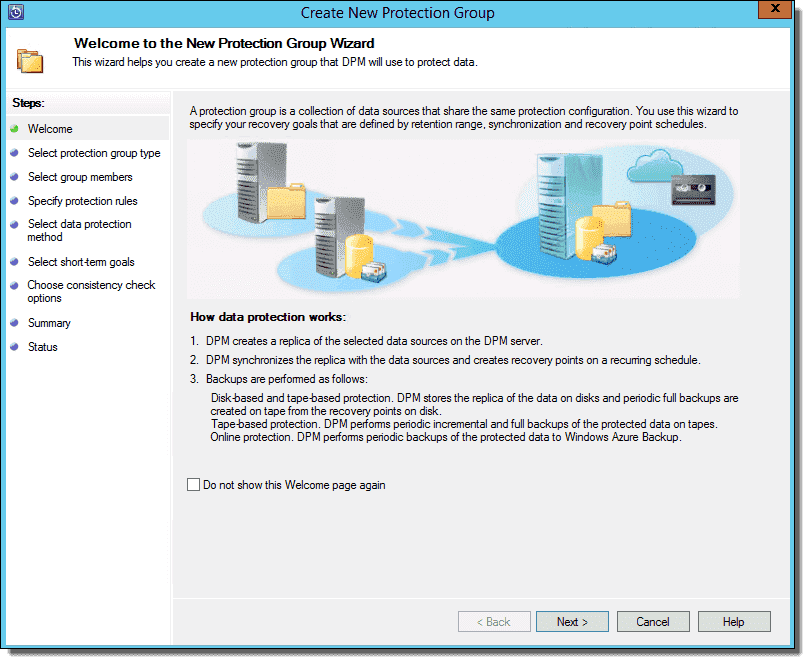Close the Create New Protection Group window
This screenshot has width=810, height=664.
click(x=775, y=9)
